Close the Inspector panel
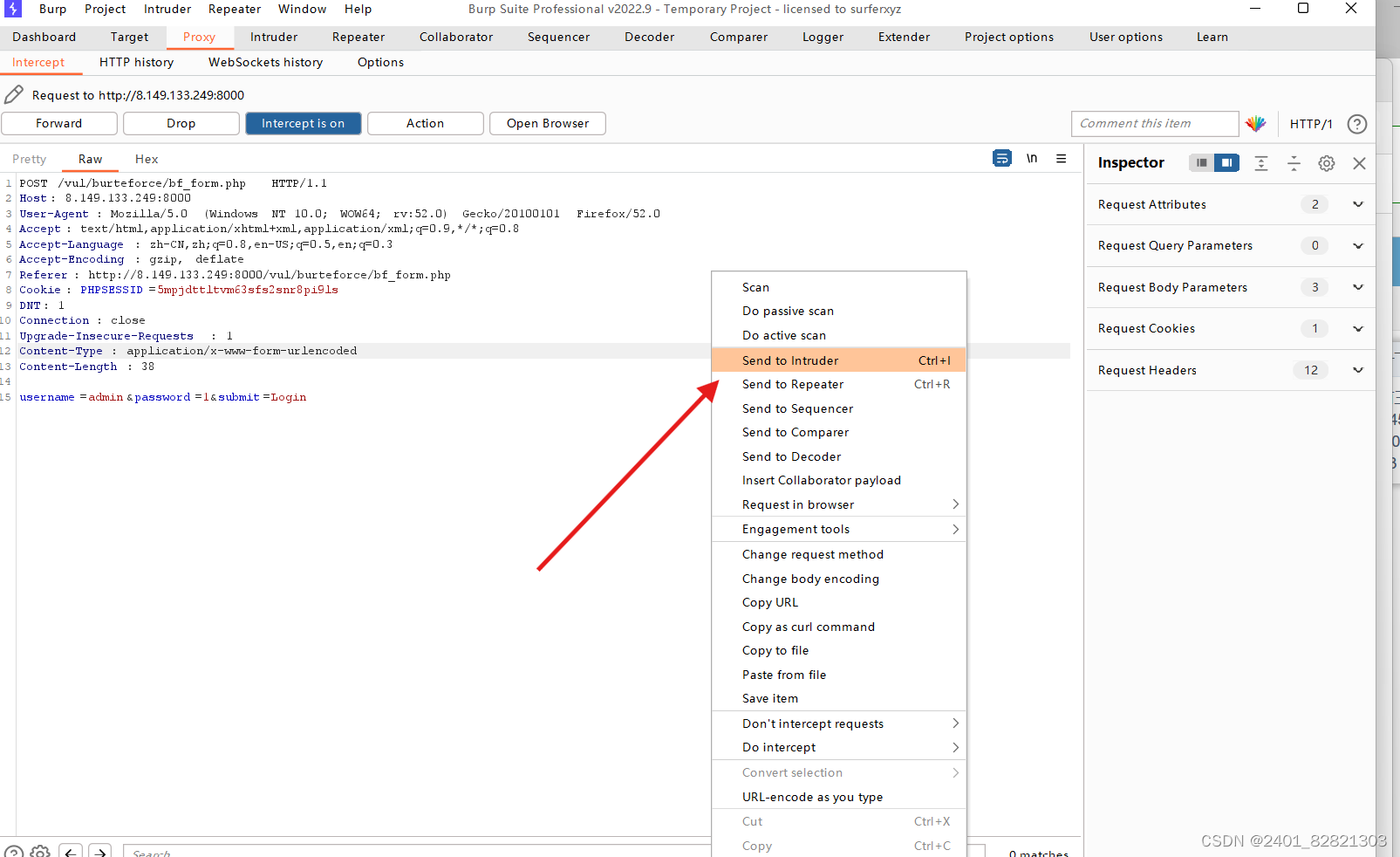 [x=1359, y=163]
